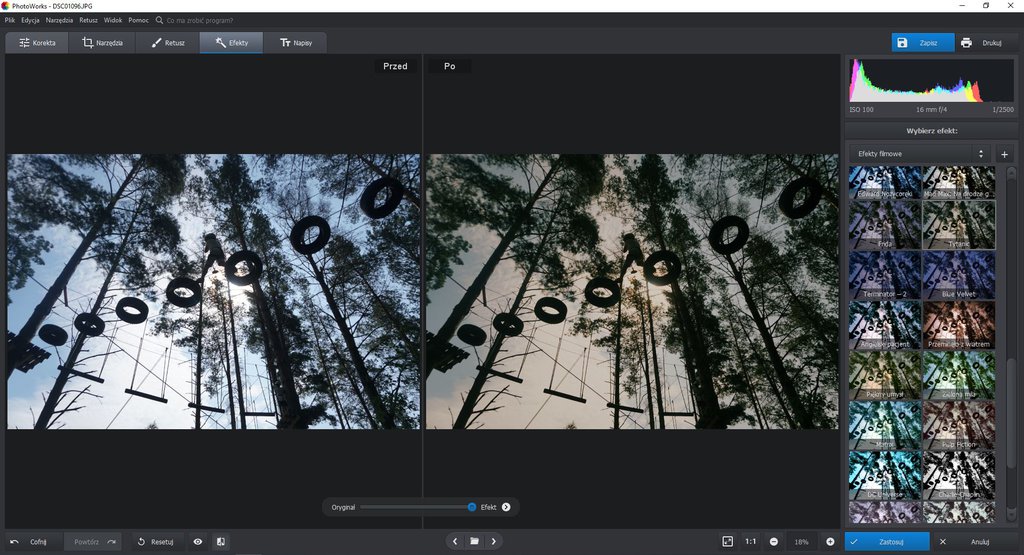The image size is (1024, 555).
Task: Click the 'ISO 100' value
Action: pyautogui.click(x=861, y=110)
